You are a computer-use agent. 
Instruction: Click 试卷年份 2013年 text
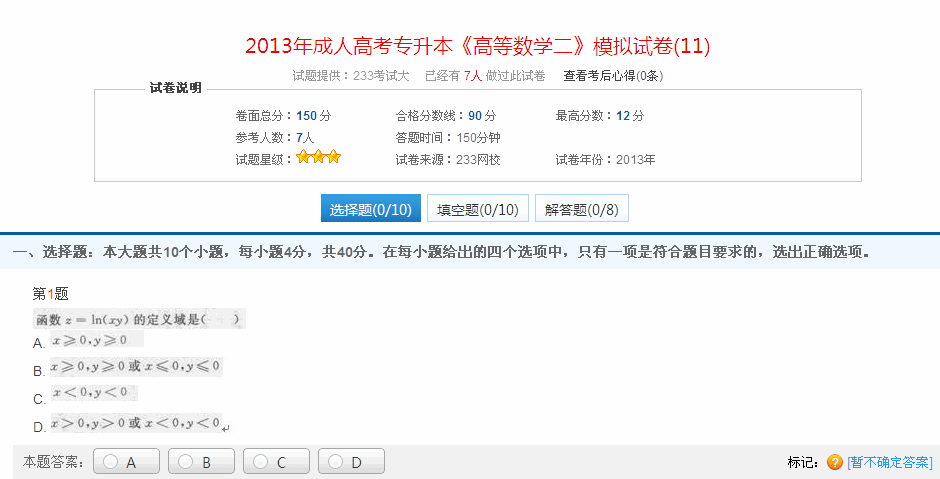(x=605, y=159)
